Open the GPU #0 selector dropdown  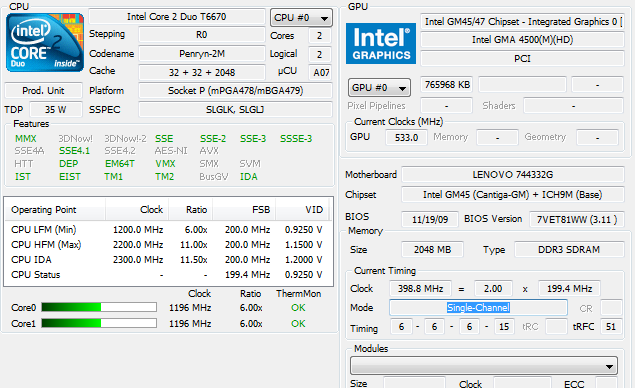[379, 87]
